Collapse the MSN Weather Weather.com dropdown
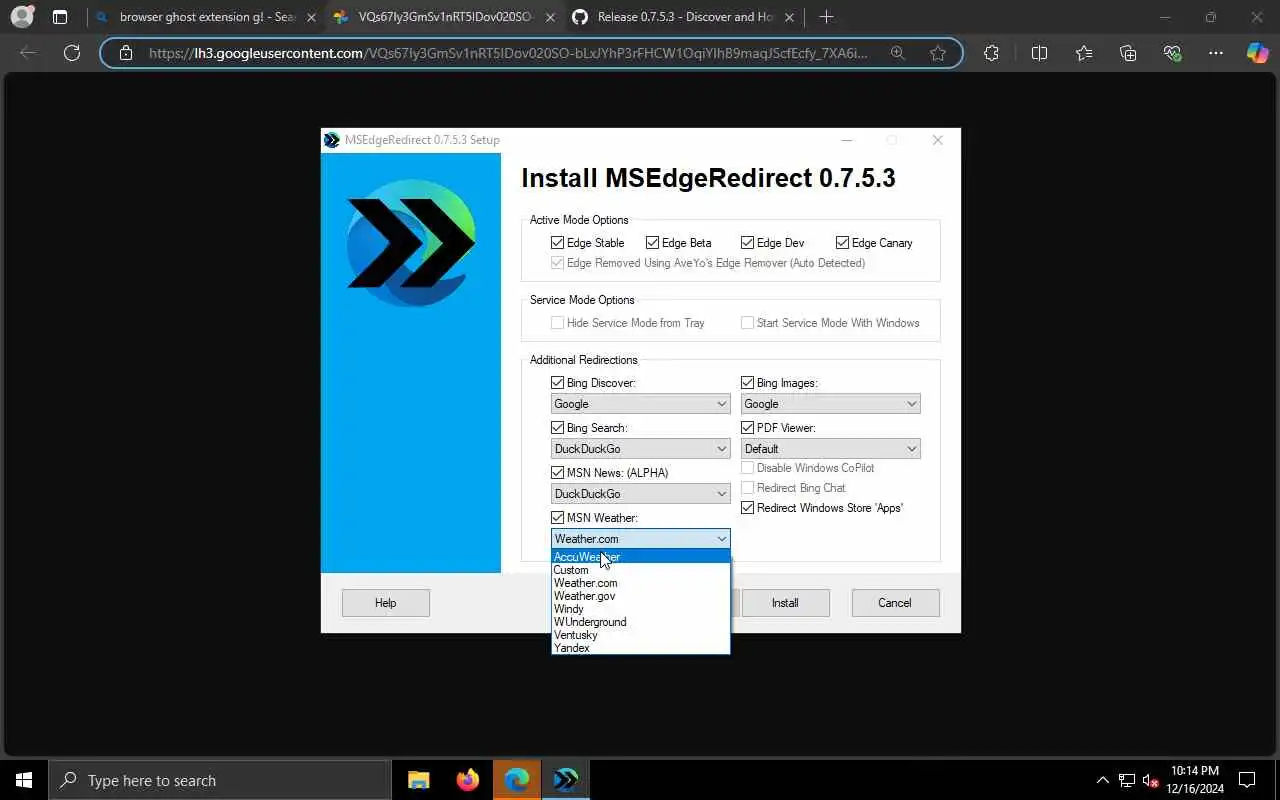Viewport: 1280px width, 800px height. (640, 539)
